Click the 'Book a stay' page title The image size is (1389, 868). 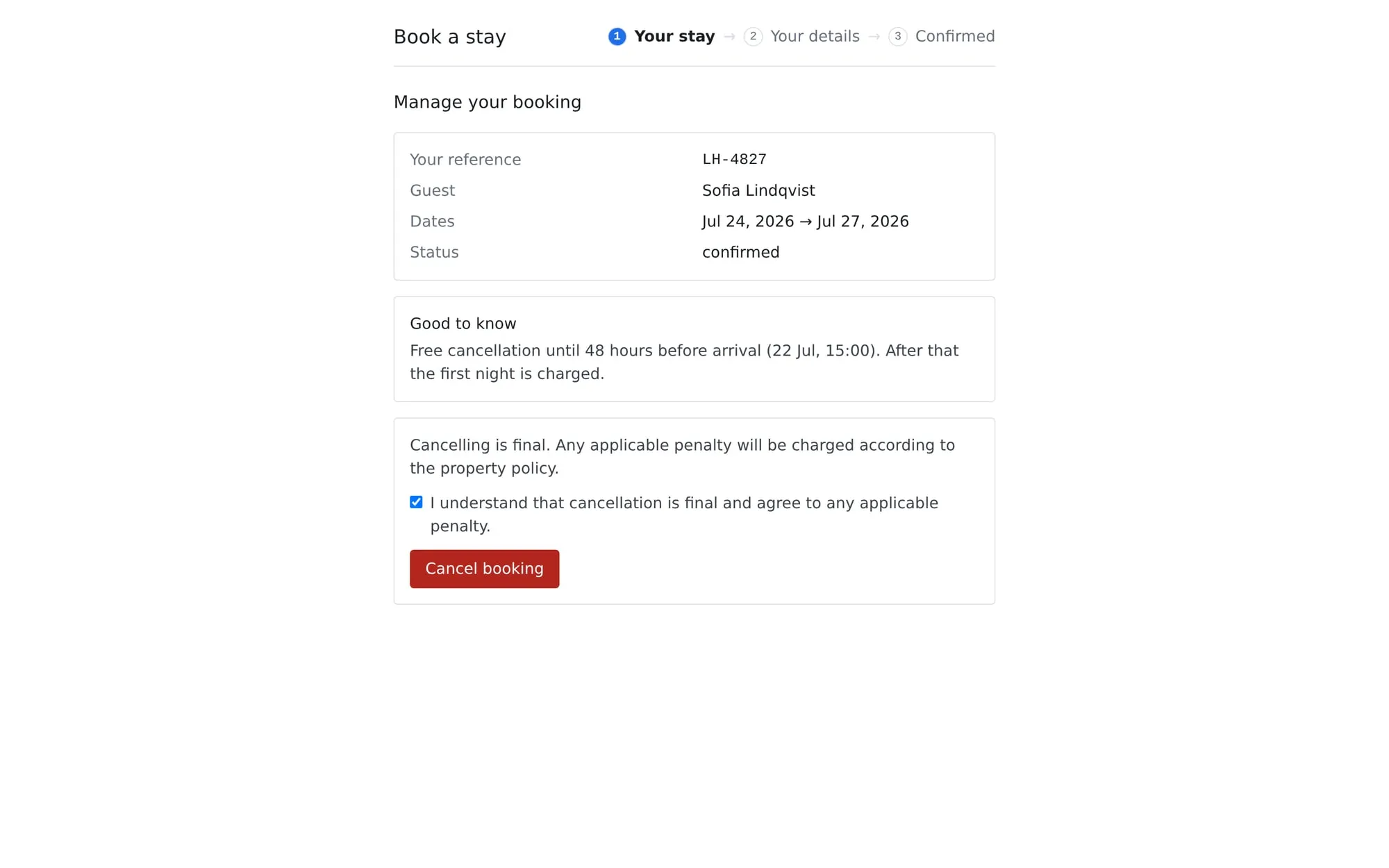(450, 37)
